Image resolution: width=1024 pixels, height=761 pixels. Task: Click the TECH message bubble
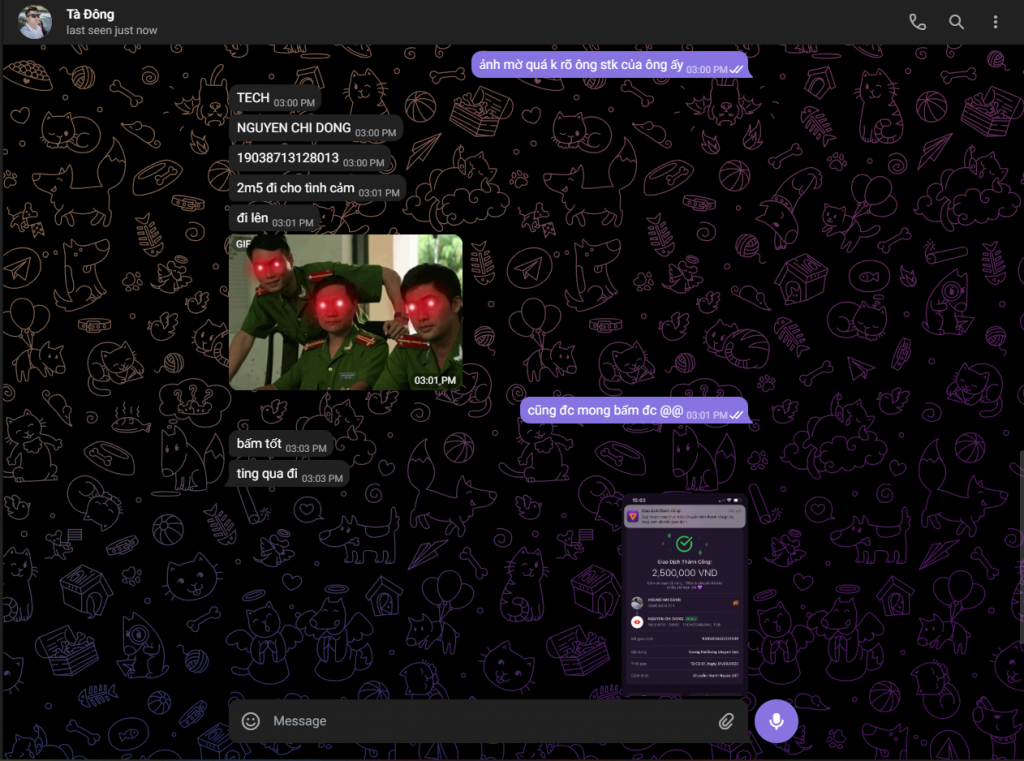click(x=254, y=98)
